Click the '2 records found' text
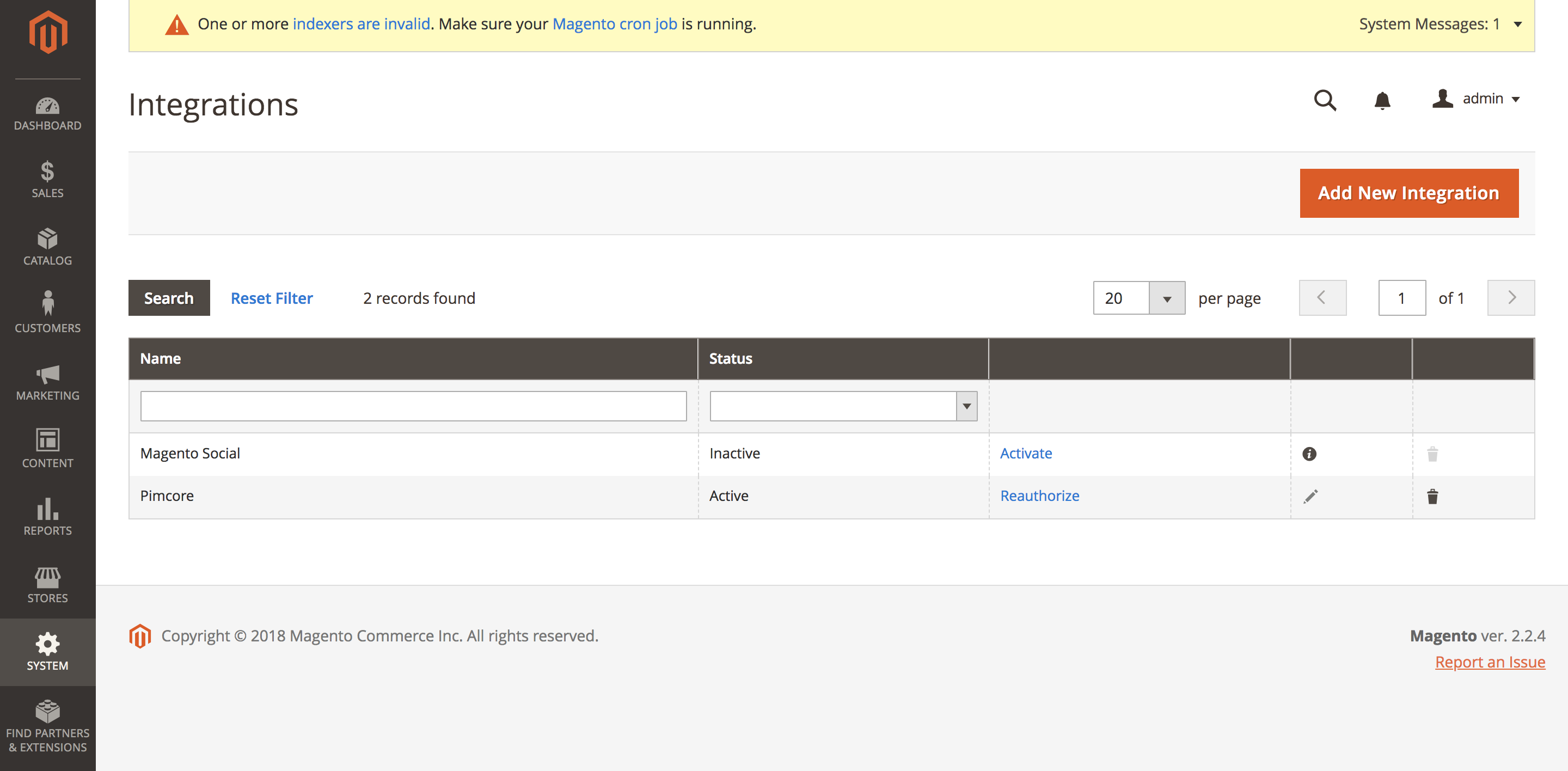Image resolution: width=1568 pixels, height=771 pixels. (419, 298)
